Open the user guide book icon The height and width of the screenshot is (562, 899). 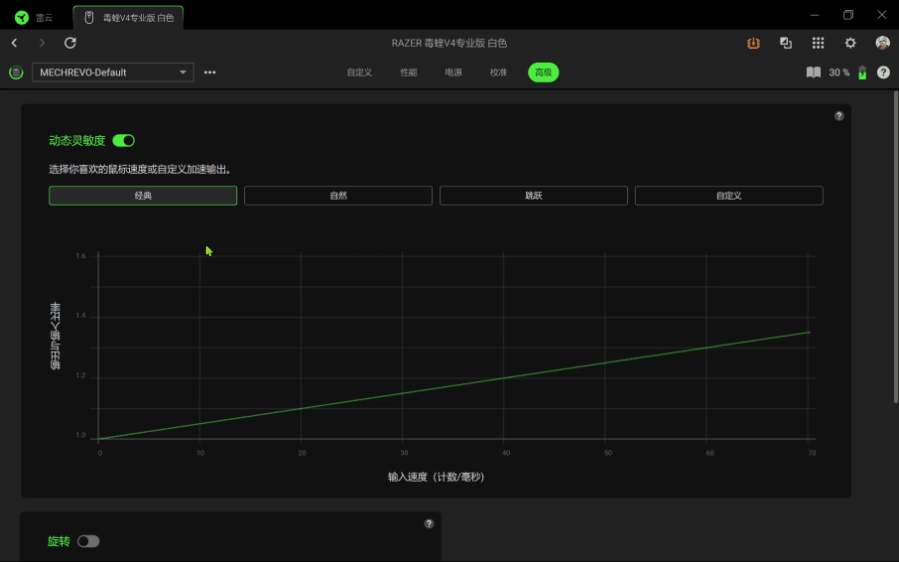click(x=813, y=72)
